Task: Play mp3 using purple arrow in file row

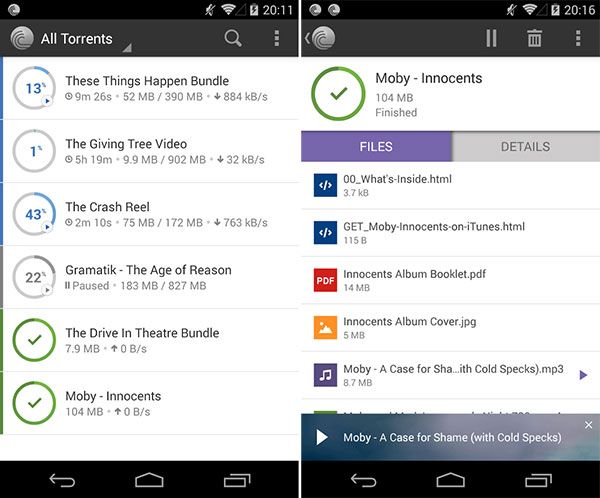Action: (x=583, y=375)
